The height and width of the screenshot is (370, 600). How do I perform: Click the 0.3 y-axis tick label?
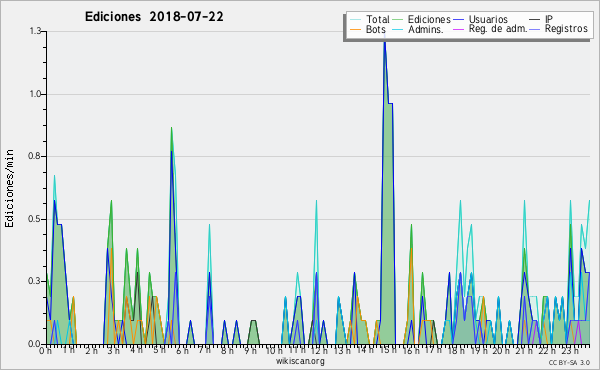tap(35, 281)
